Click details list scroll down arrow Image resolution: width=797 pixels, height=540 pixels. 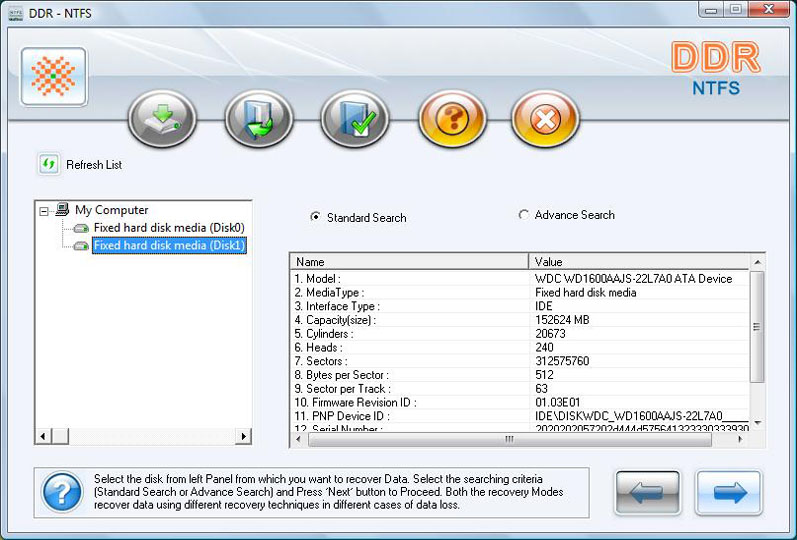(757, 423)
